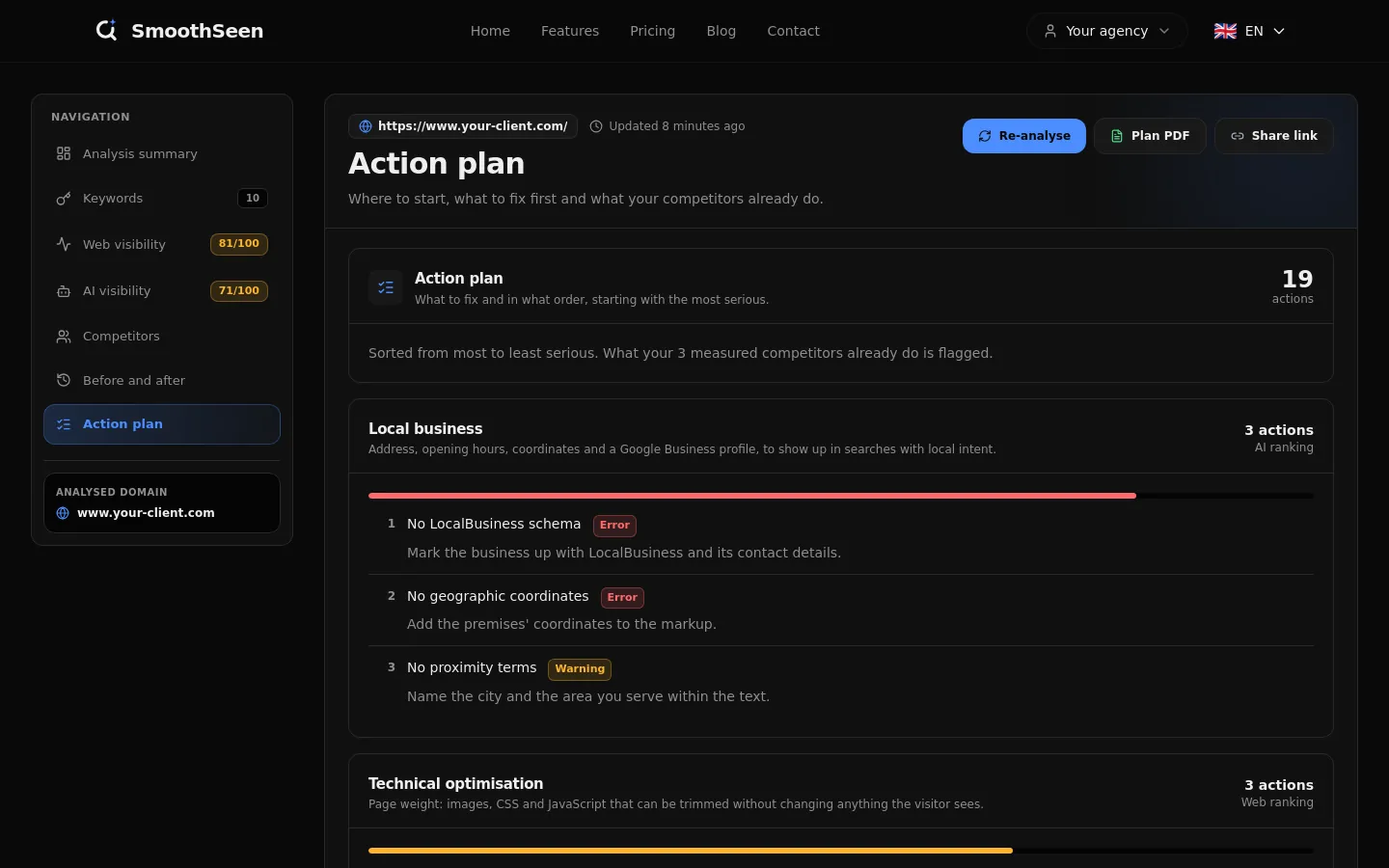Click the Re-analyse button
1389x868 pixels.
pyautogui.click(x=1024, y=136)
